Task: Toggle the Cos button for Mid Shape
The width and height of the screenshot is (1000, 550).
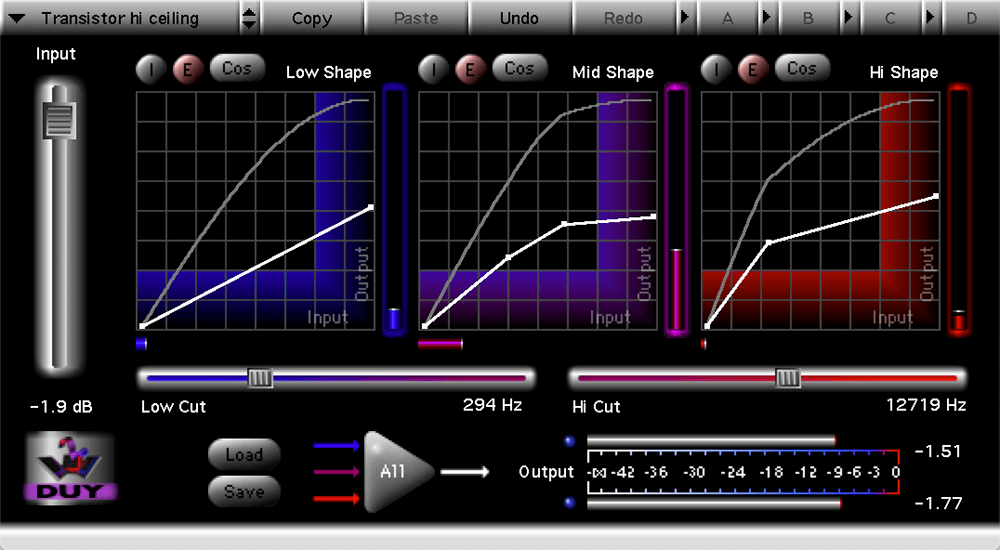Action: 519,69
